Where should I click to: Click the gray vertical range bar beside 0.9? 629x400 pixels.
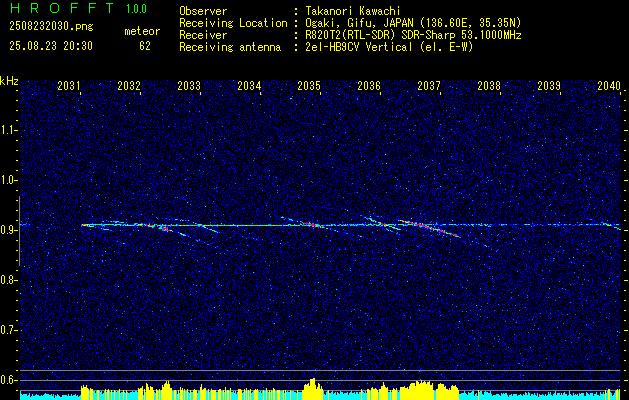pyautogui.click(x=19, y=231)
